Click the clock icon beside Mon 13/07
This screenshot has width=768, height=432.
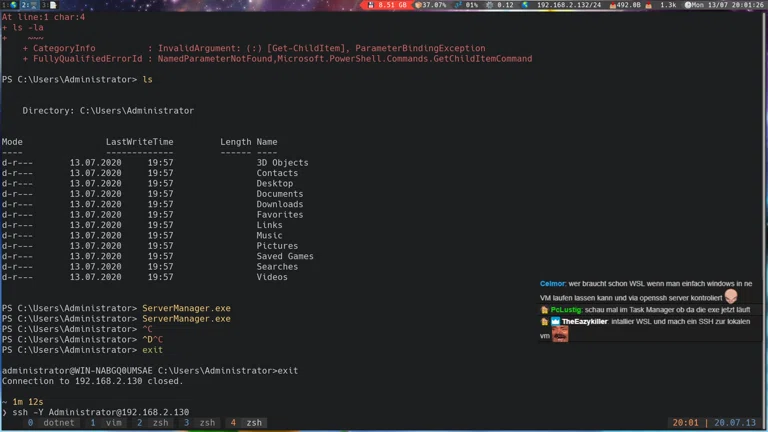(688, 5)
